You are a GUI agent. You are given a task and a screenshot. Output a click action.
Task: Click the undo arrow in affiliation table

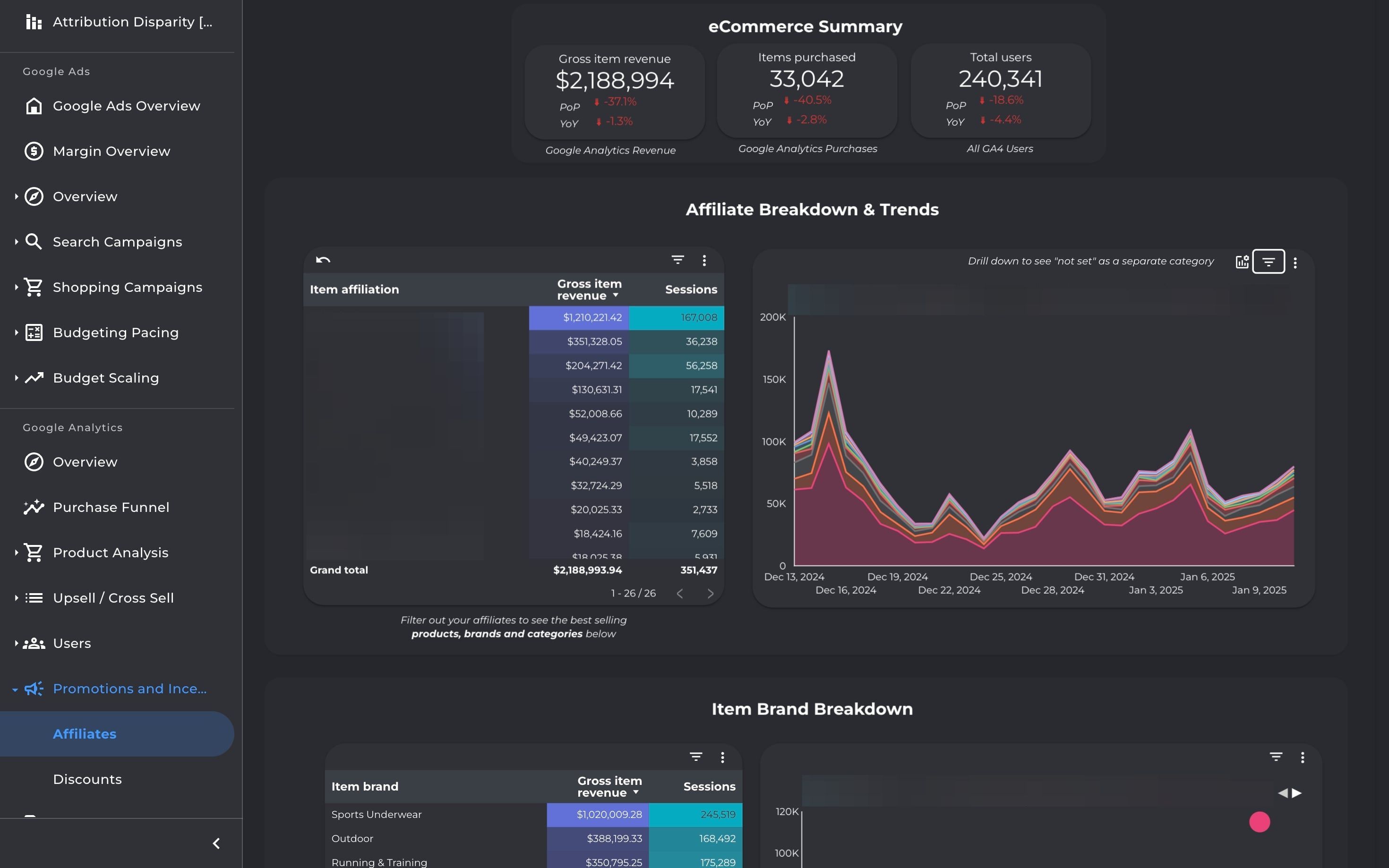click(x=323, y=260)
